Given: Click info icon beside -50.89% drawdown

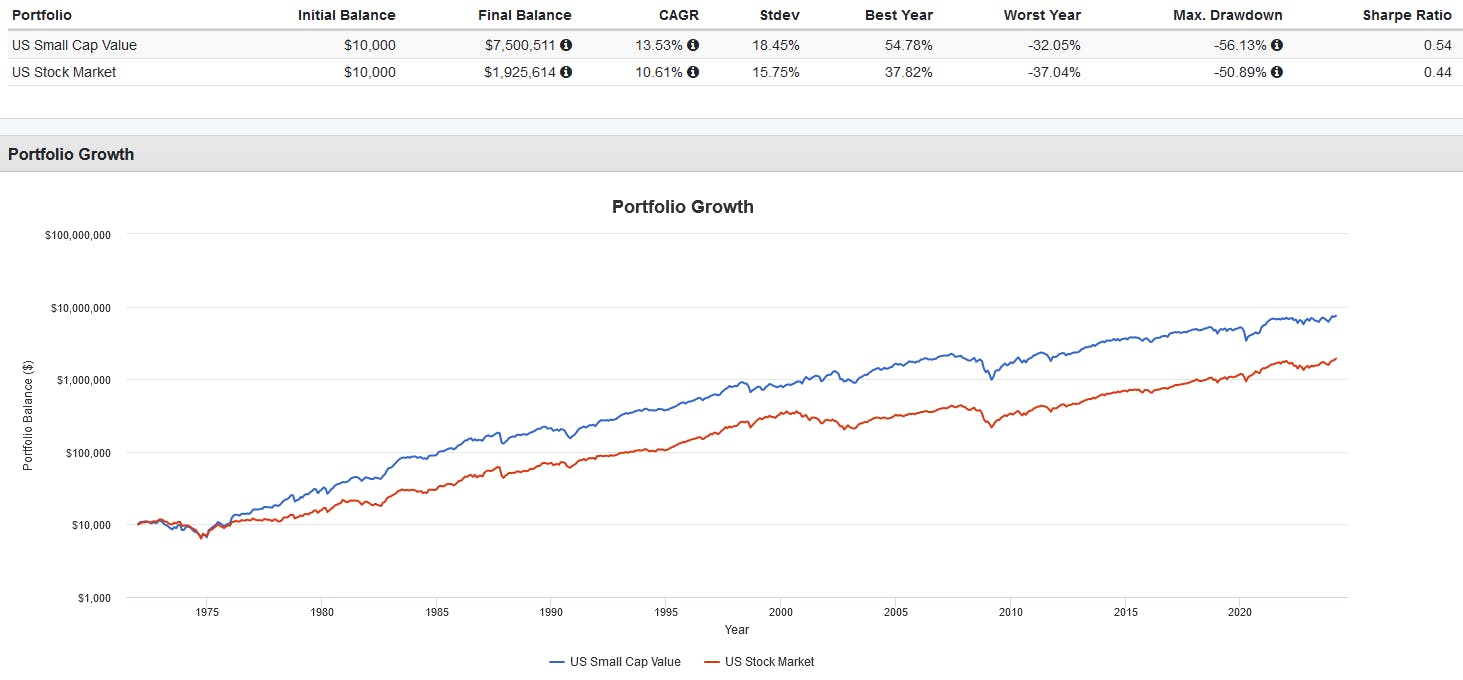Looking at the screenshot, I should point(1279,72).
